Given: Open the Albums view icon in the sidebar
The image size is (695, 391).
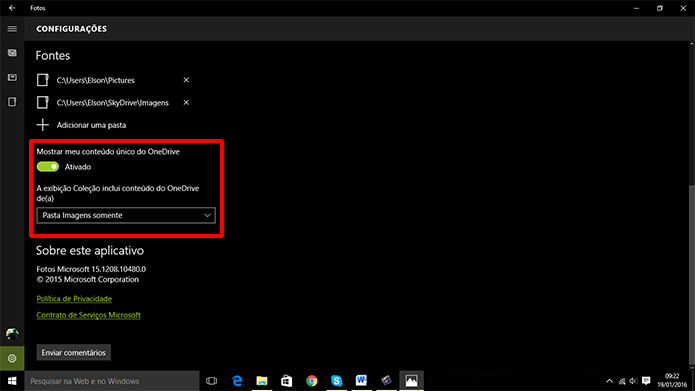Looking at the screenshot, I should [x=12, y=78].
